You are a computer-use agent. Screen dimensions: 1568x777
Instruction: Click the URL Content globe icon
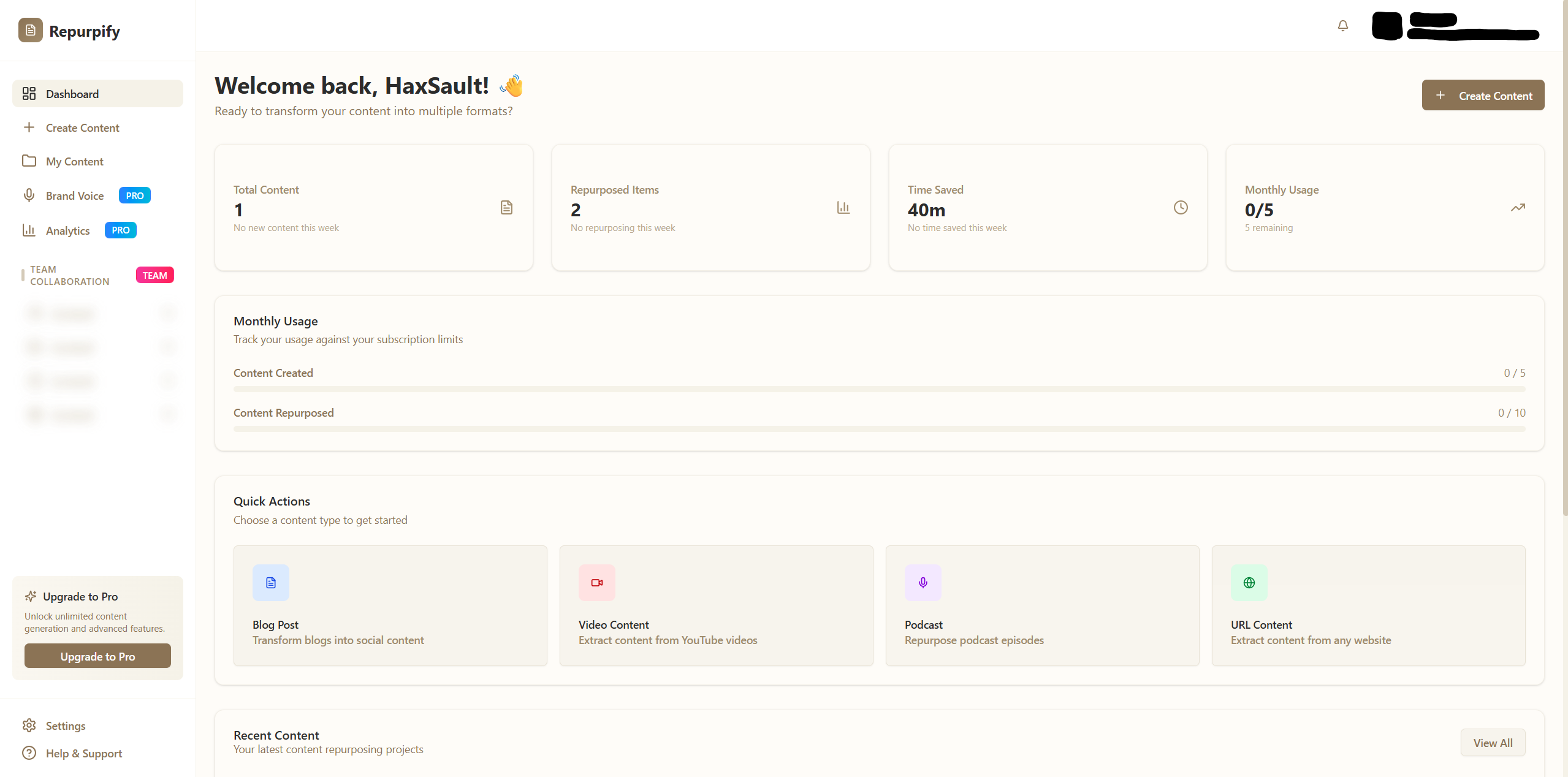click(x=1249, y=582)
